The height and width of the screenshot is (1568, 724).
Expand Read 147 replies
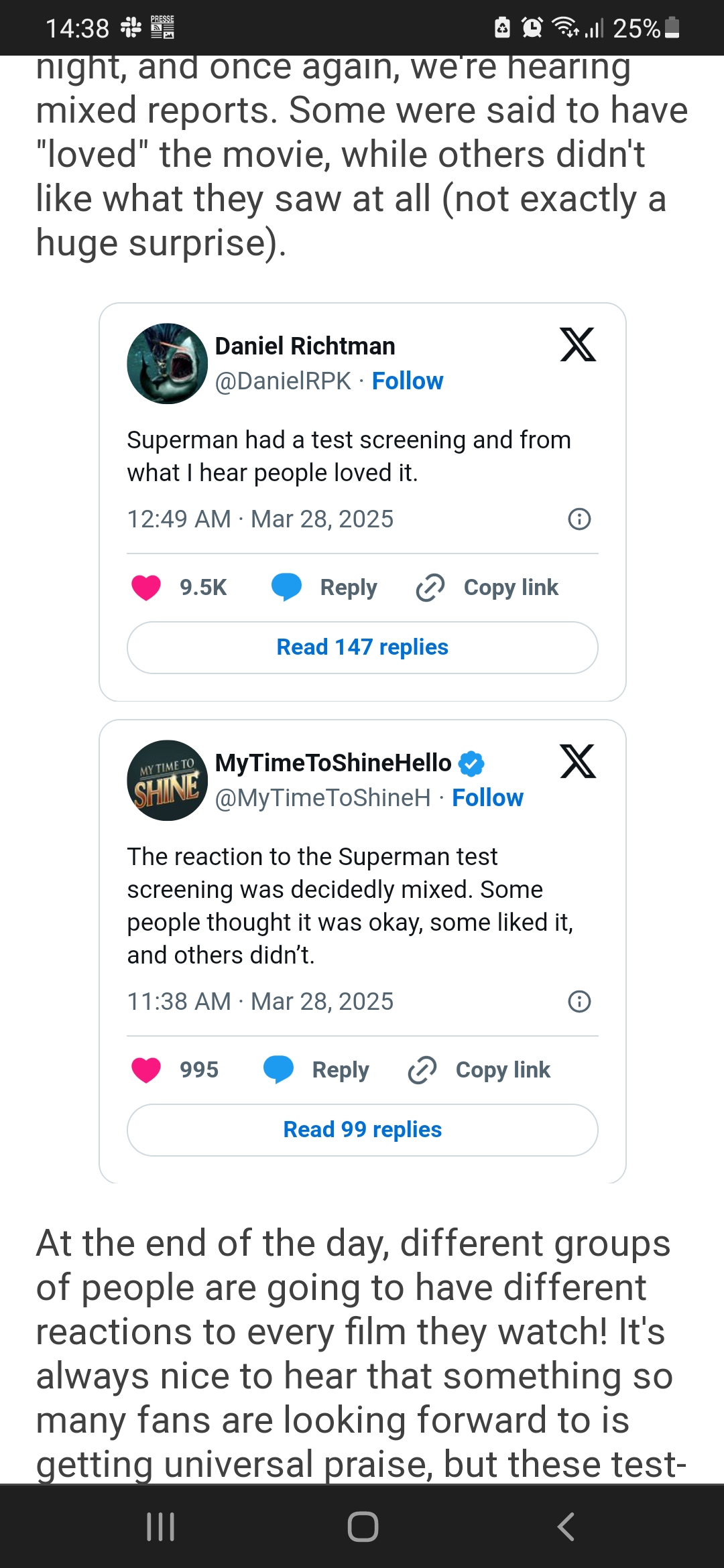(x=363, y=647)
